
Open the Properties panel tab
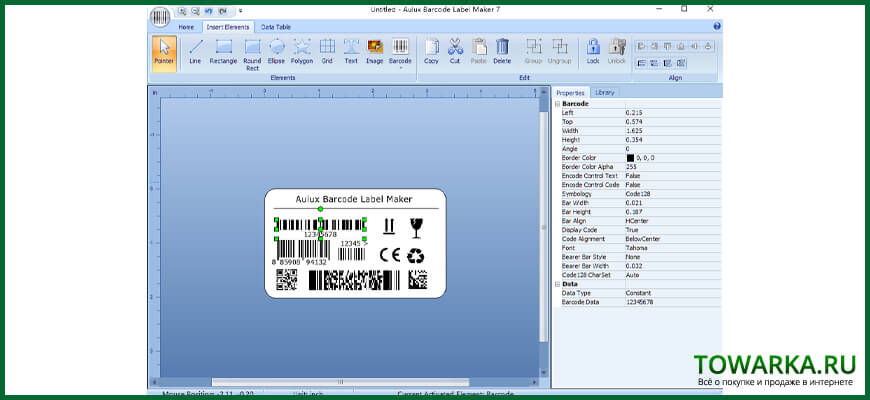click(x=570, y=93)
